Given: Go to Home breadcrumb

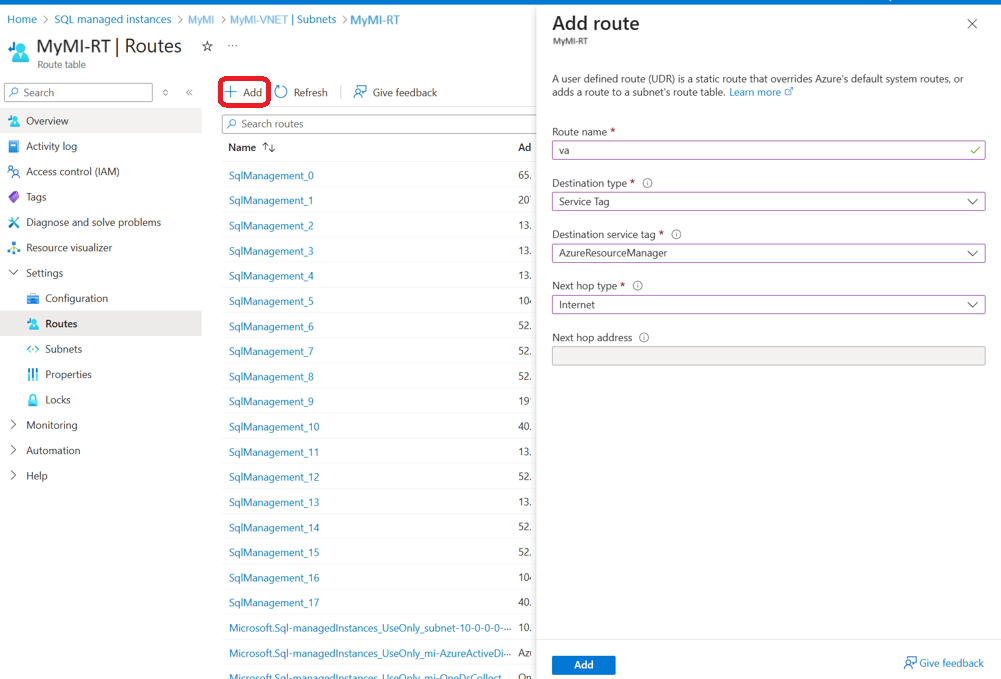Looking at the screenshot, I should 22,19.
